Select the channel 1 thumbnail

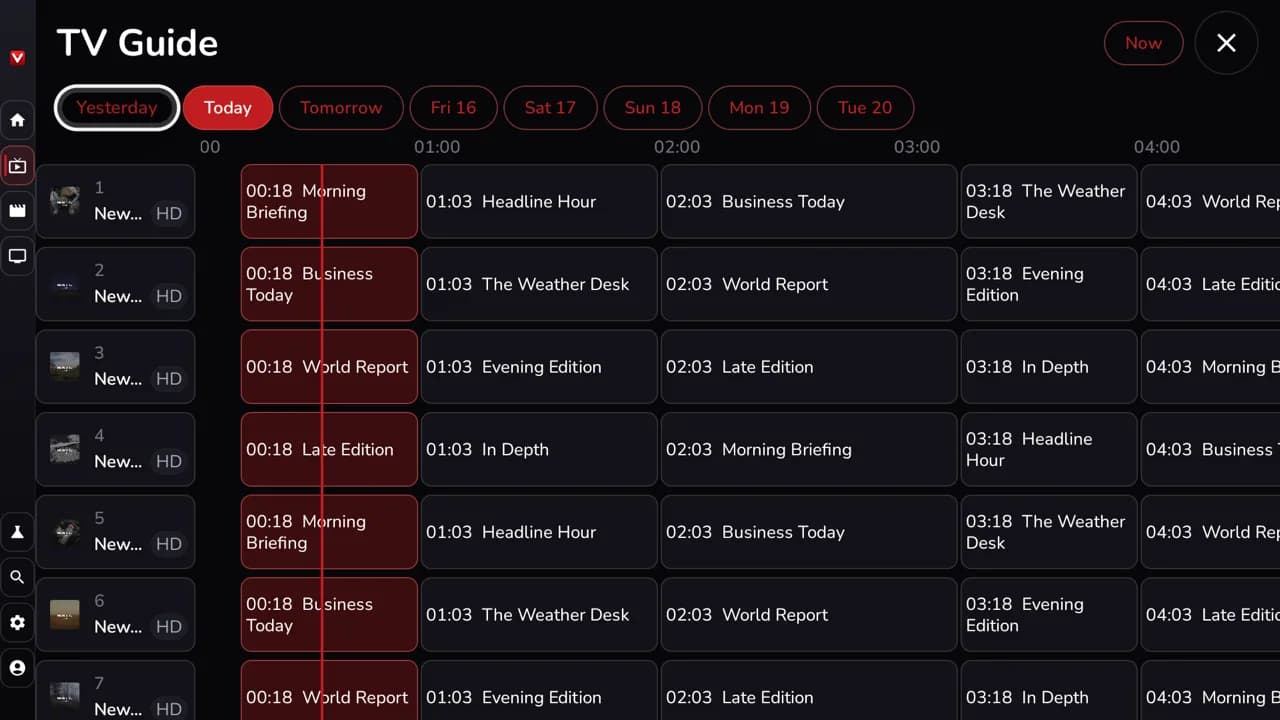click(65, 201)
